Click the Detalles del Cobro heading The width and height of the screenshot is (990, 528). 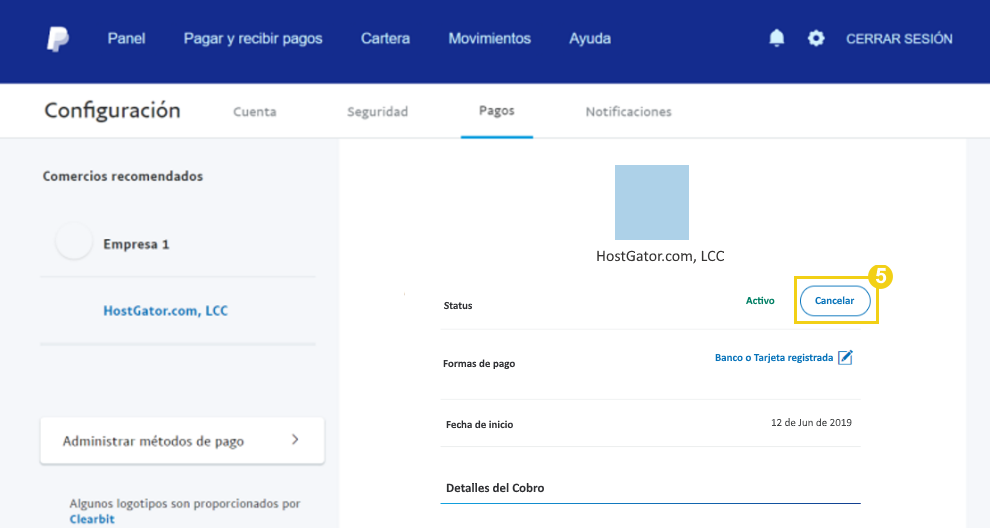[495, 488]
